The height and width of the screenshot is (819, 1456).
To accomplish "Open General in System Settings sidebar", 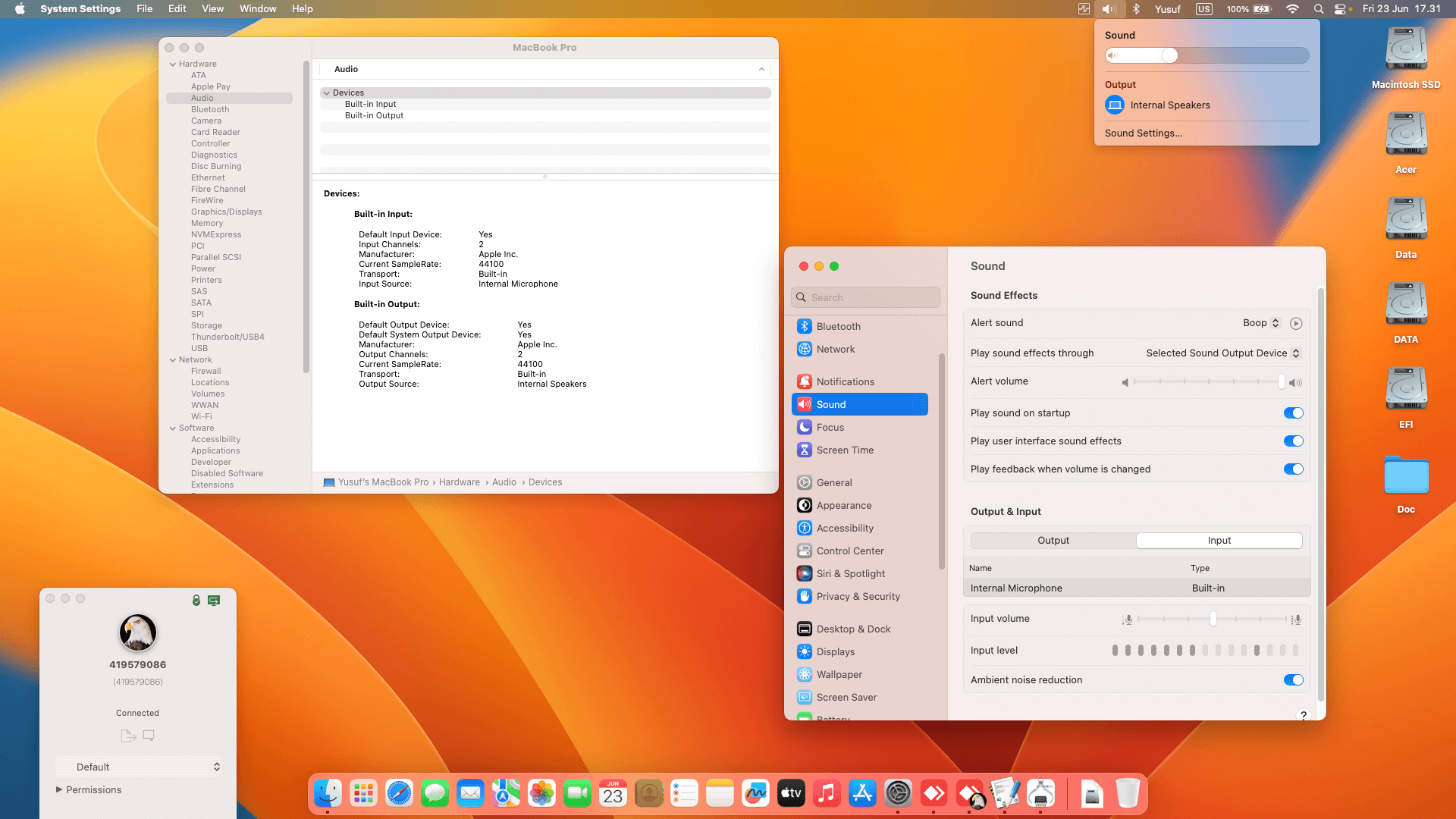I will pyautogui.click(x=860, y=482).
